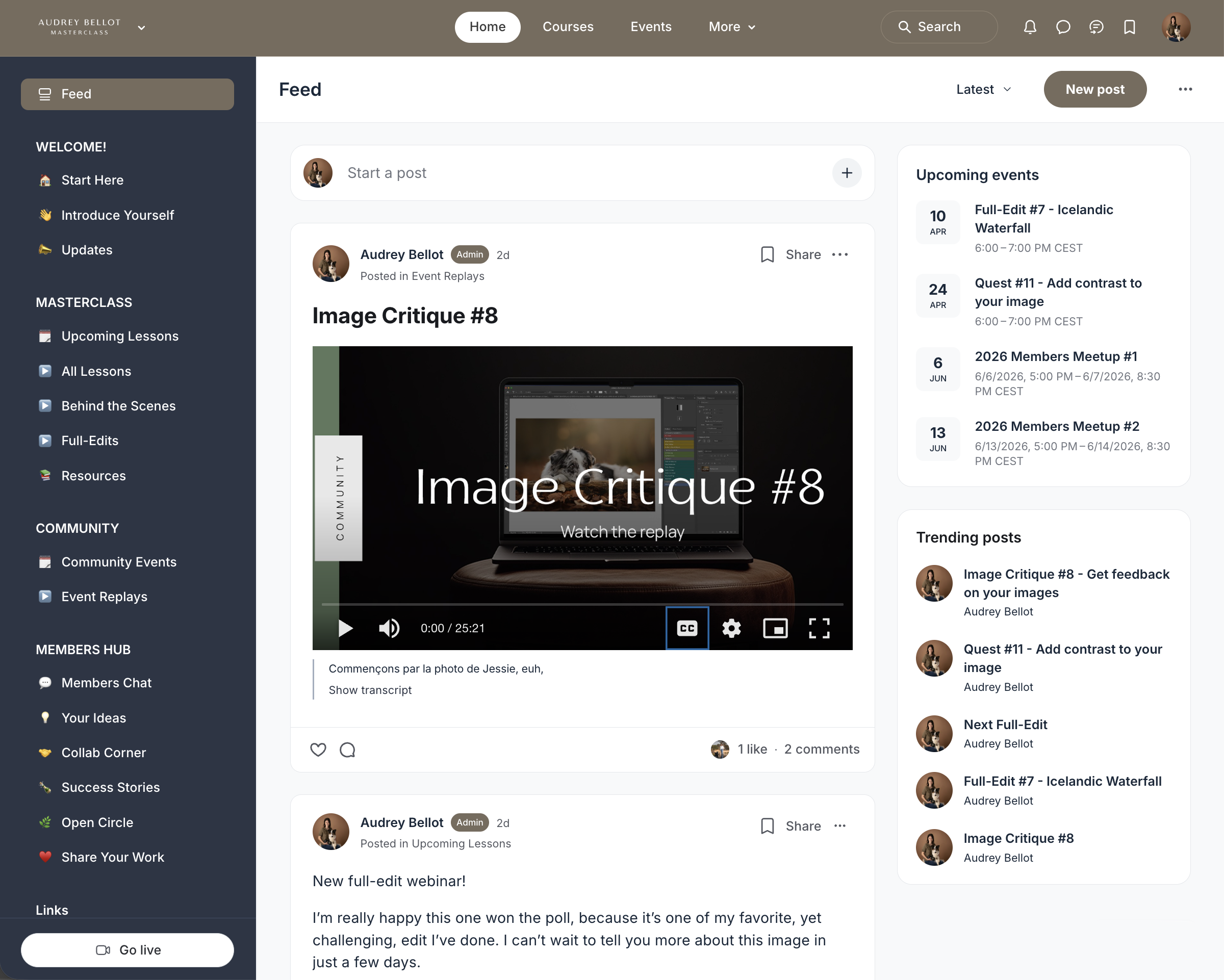Enter fullscreen on Image Critique video
The height and width of the screenshot is (980, 1224).
point(819,628)
